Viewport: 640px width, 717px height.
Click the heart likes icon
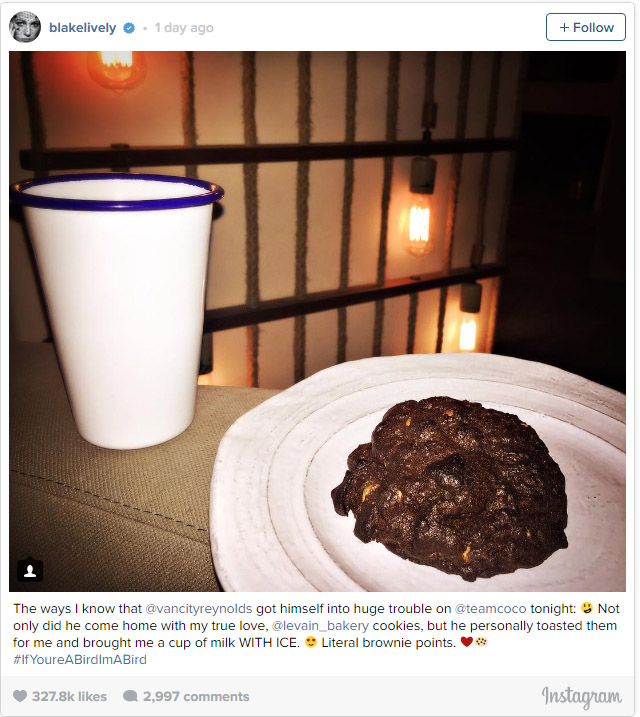(x=20, y=696)
